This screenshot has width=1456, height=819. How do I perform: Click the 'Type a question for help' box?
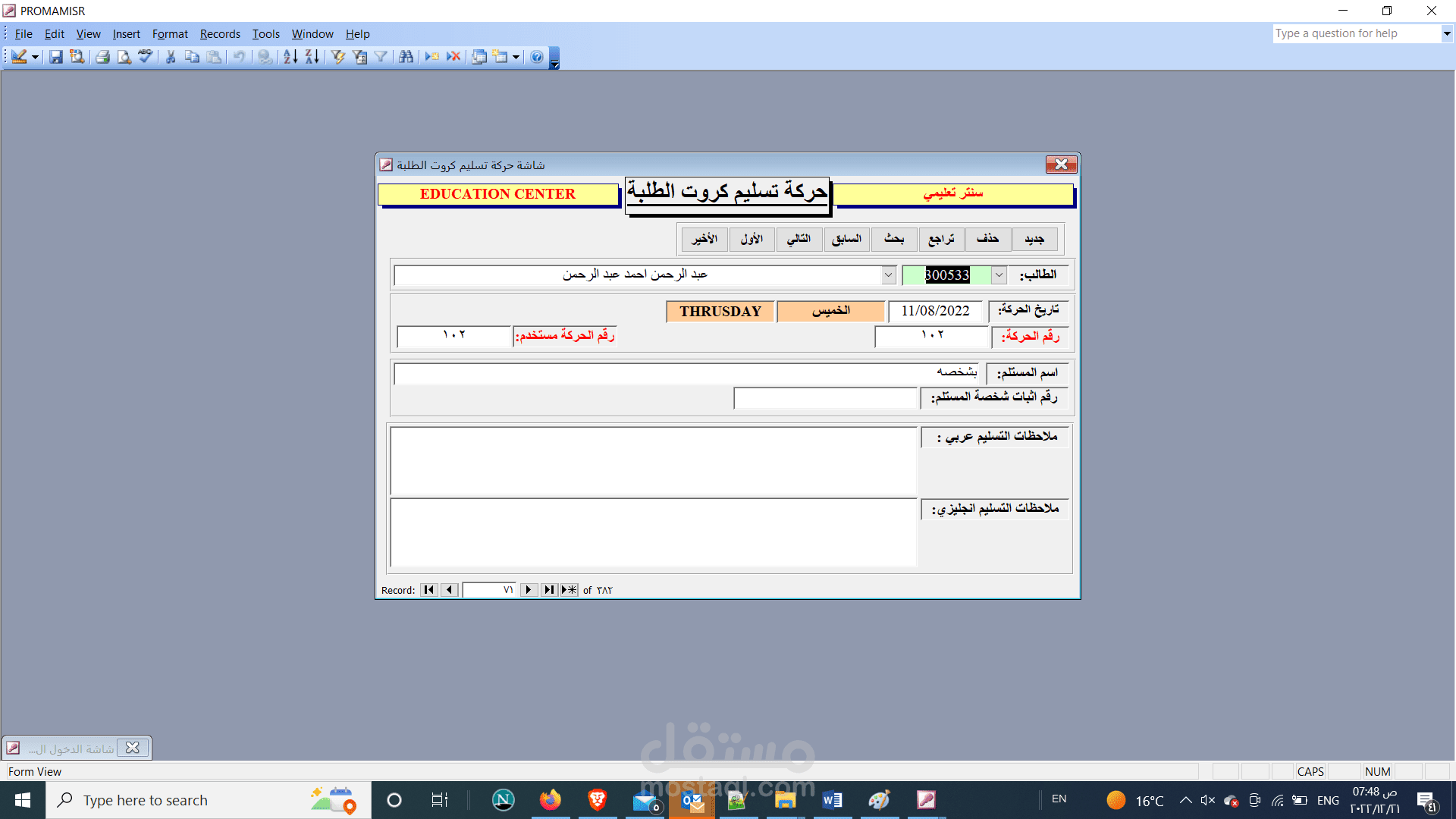point(1357,33)
